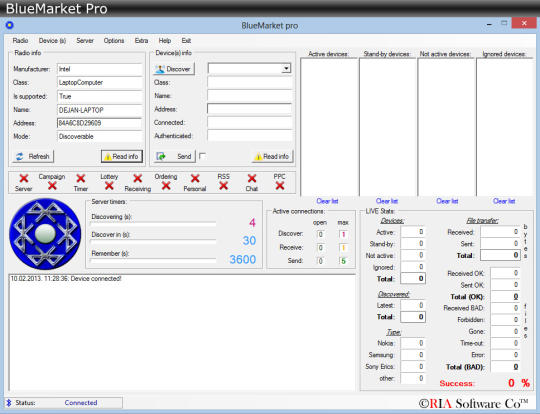The height and width of the screenshot is (414, 540).
Task: Toggle the Lottery red X indicator
Action: [109, 186]
